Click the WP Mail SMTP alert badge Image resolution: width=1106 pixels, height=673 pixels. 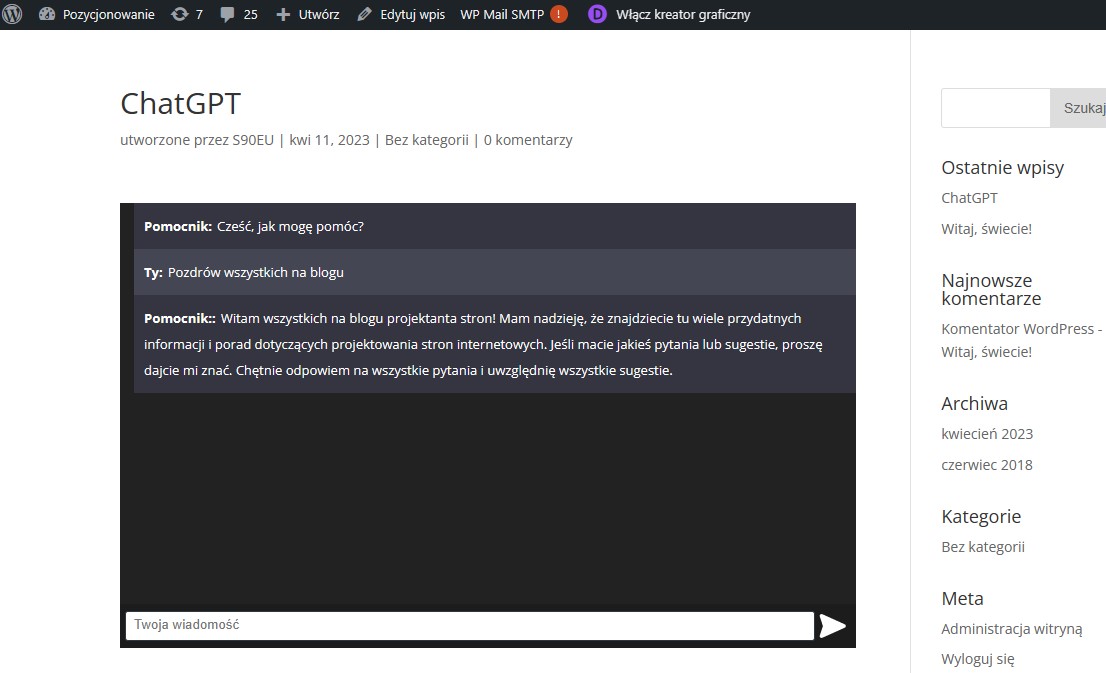pos(559,14)
